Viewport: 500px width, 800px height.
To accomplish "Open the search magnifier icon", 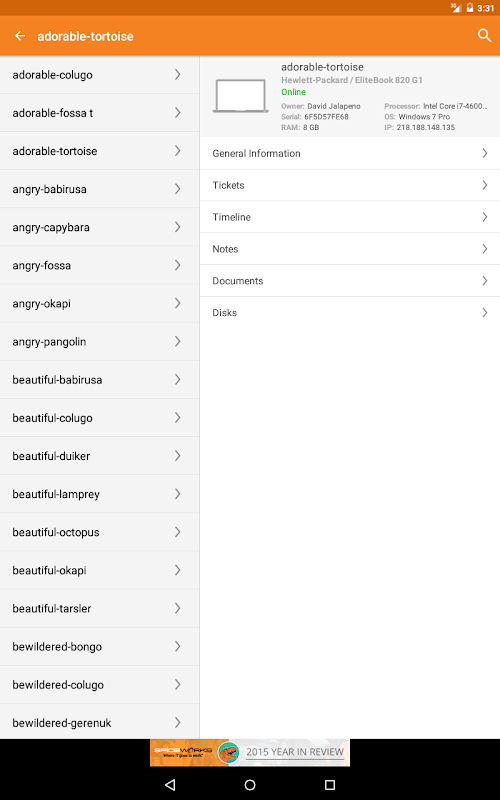I will 484,35.
